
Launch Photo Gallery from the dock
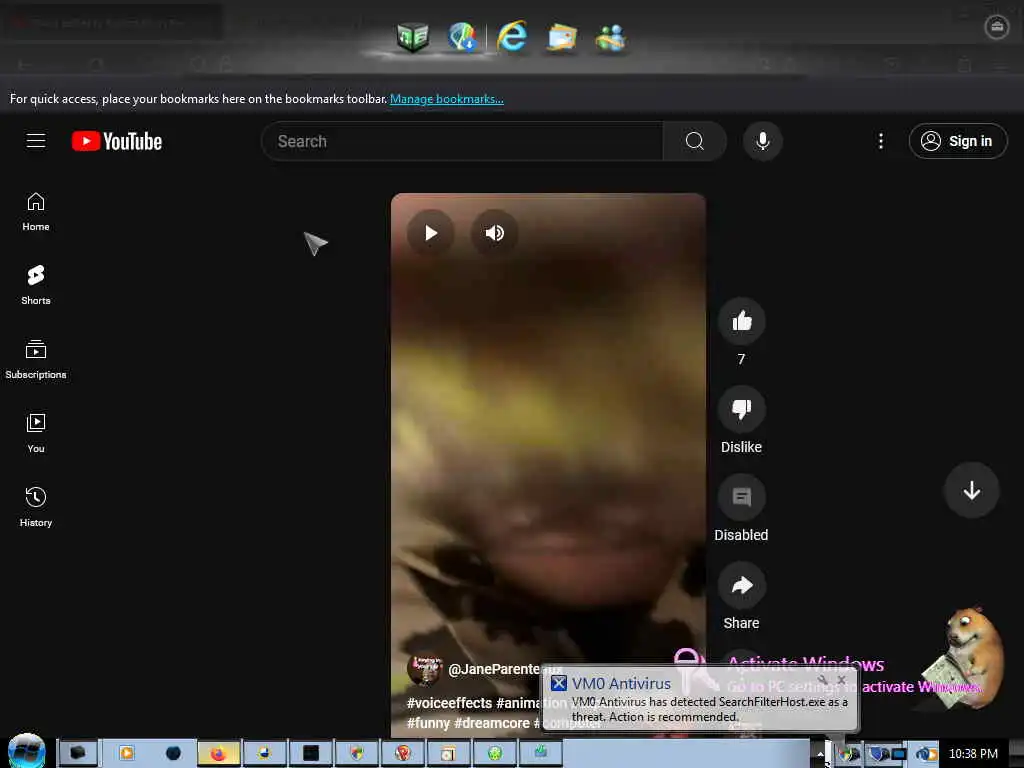tap(562, 37)
